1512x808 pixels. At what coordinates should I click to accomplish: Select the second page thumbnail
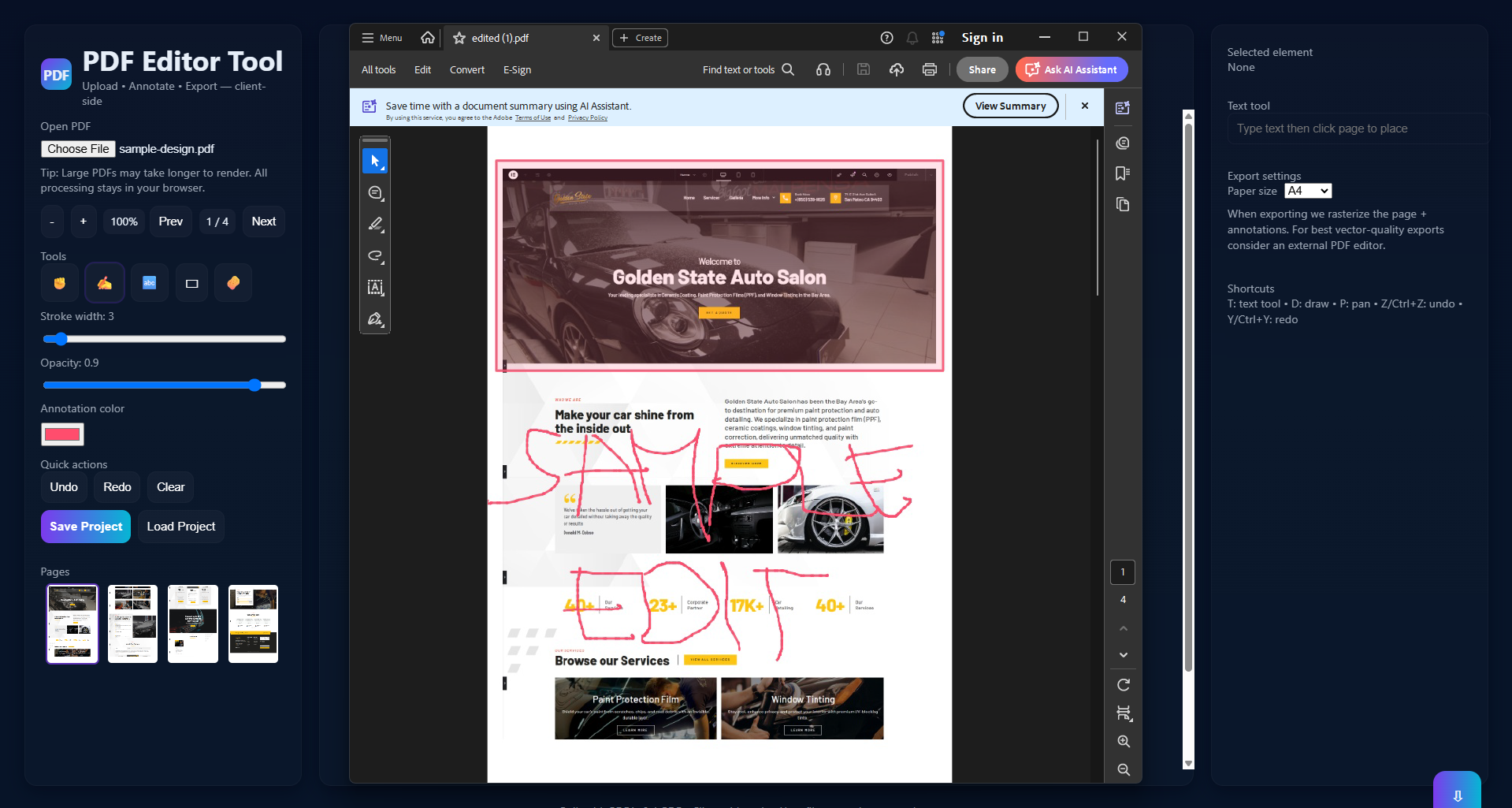tap(132, 624)
